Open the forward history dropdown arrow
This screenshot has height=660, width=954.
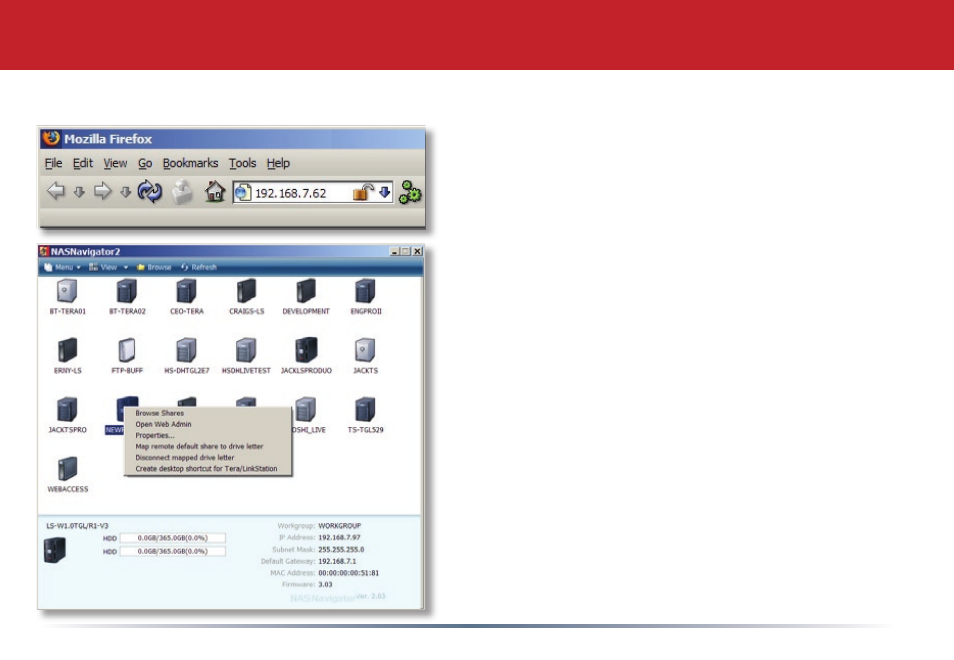pos(125,193)
